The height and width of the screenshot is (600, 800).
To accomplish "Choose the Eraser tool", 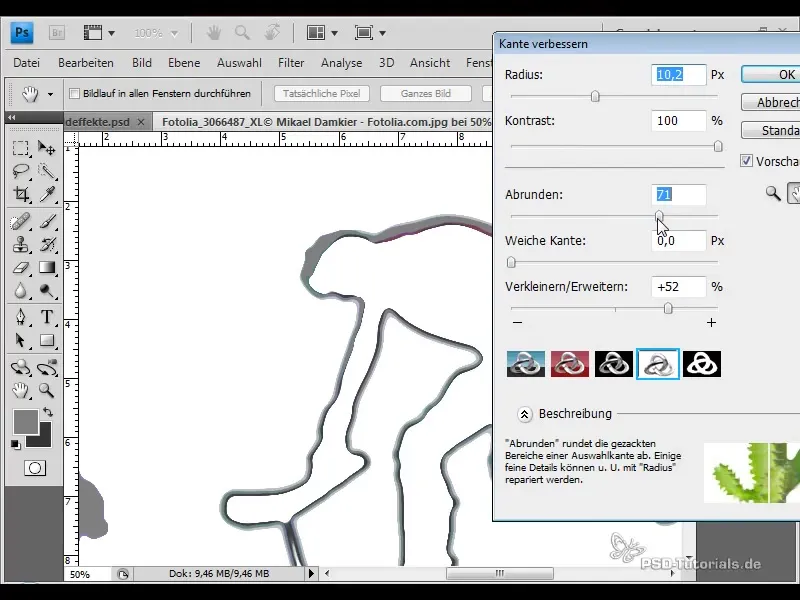I will [x=21, y=268].
